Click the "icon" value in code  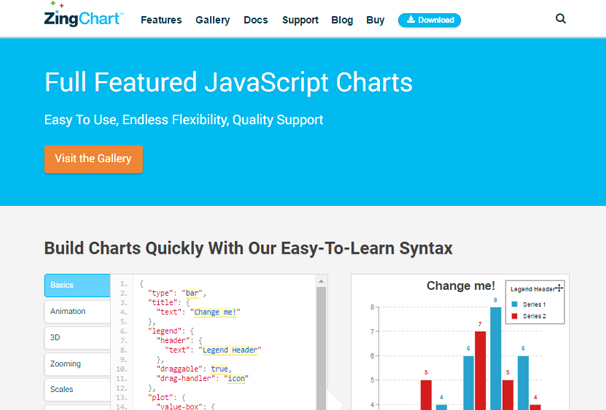(236, 379)
